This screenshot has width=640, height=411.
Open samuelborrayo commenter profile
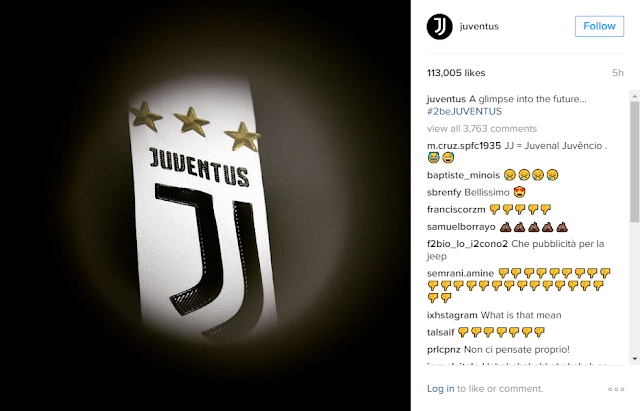(461, 227)
